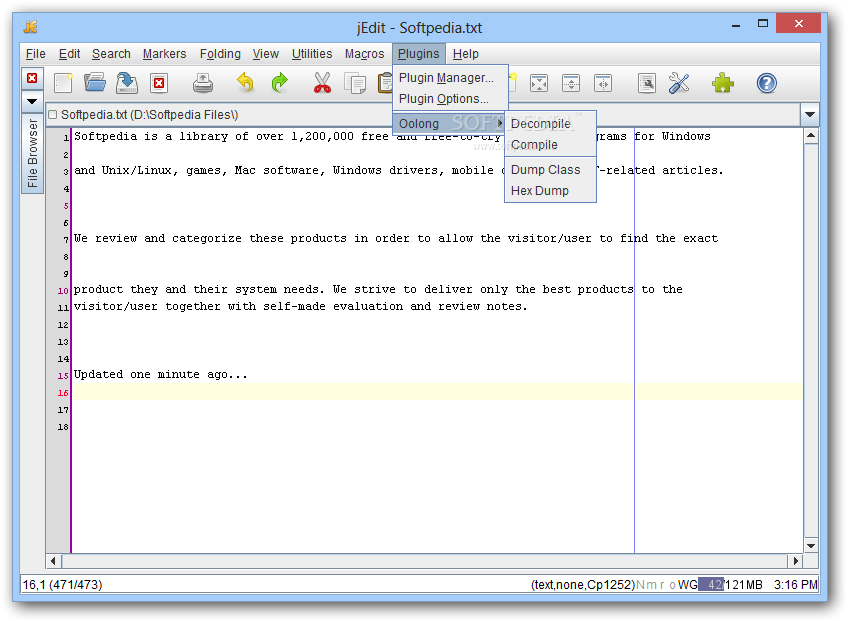The image size is (848, 622).
Task: Split the view vertically via toolbar icon
Action: 603,83
